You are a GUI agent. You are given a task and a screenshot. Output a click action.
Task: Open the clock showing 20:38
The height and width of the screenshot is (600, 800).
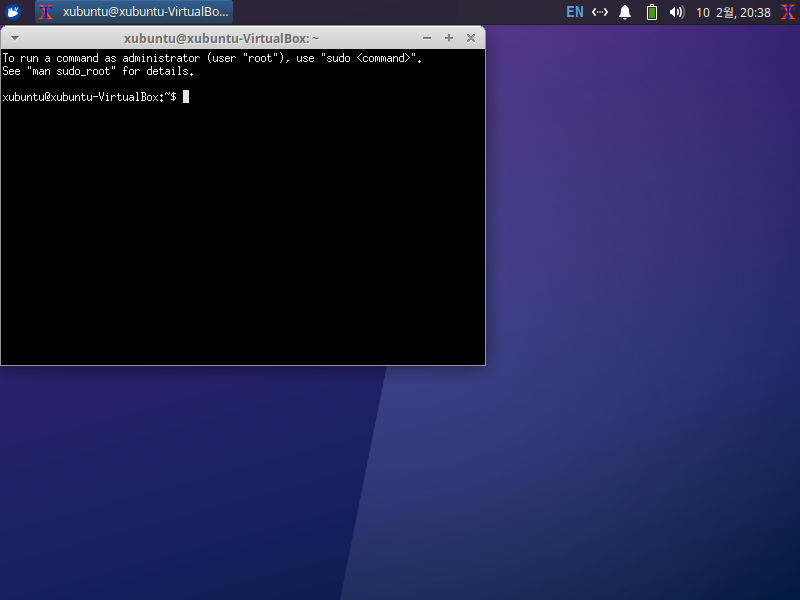[733, 12]
